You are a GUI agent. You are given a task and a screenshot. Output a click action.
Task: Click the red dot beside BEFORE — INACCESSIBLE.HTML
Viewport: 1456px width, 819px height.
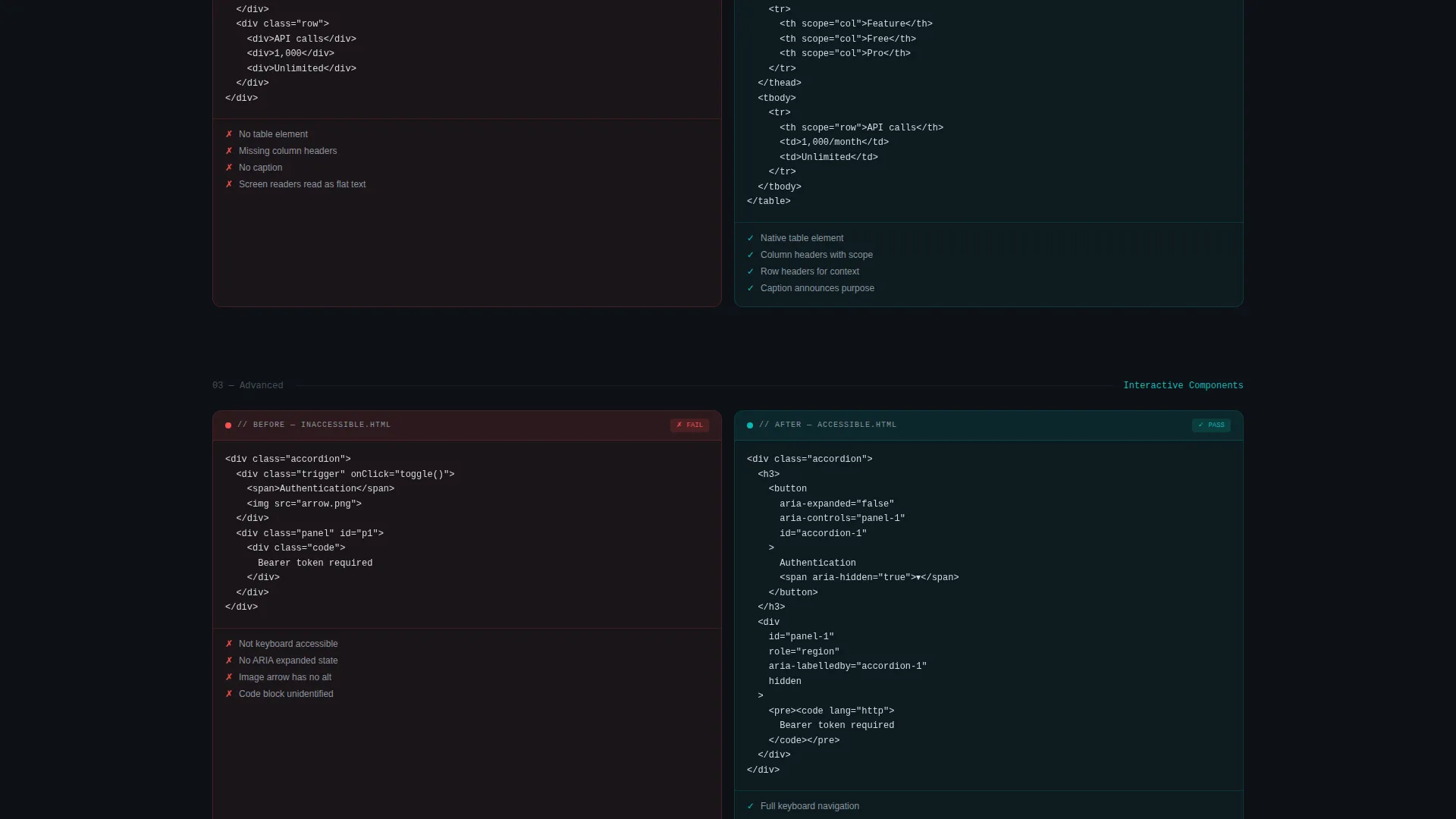(228, 425)
